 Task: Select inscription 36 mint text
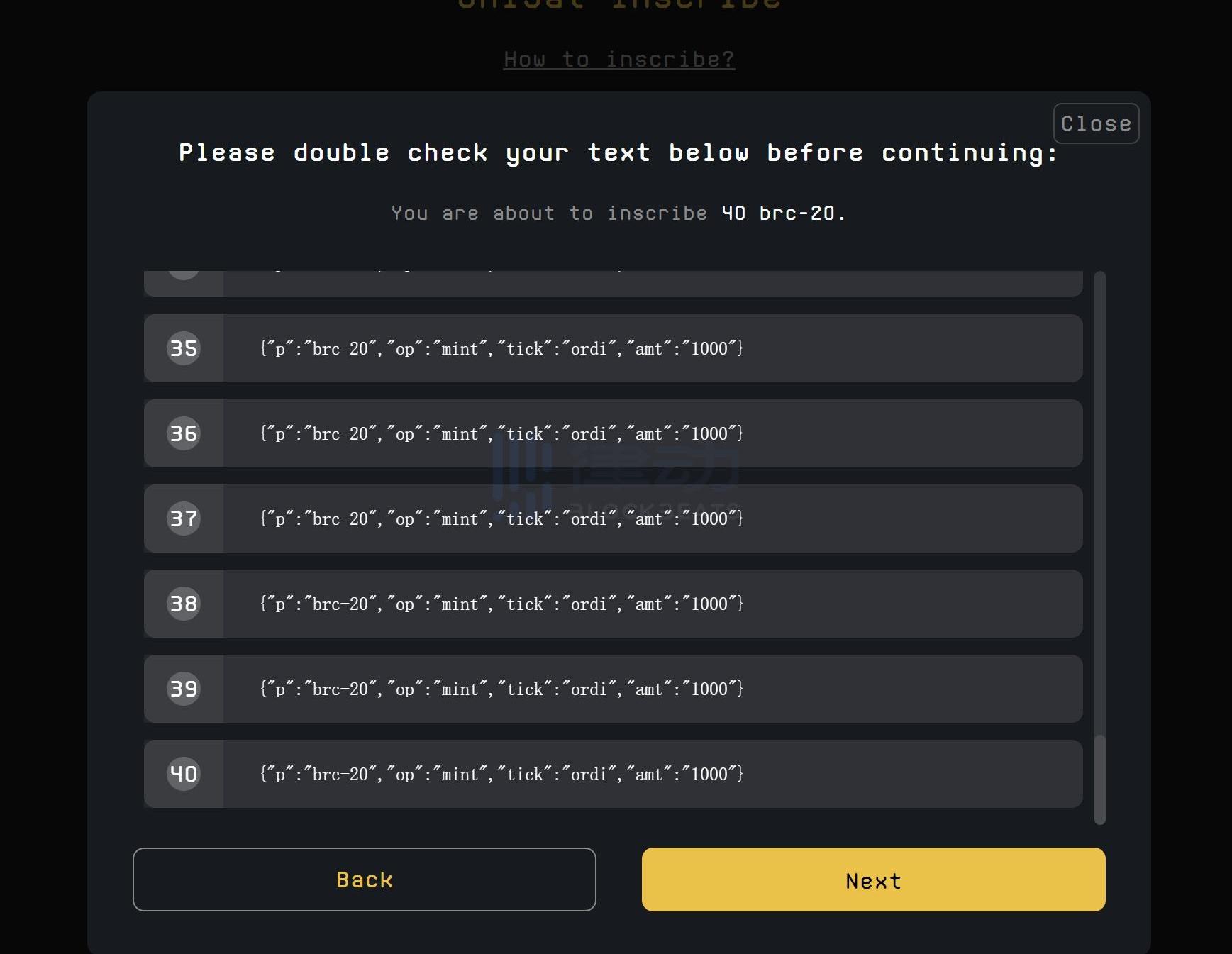point(501,433)
